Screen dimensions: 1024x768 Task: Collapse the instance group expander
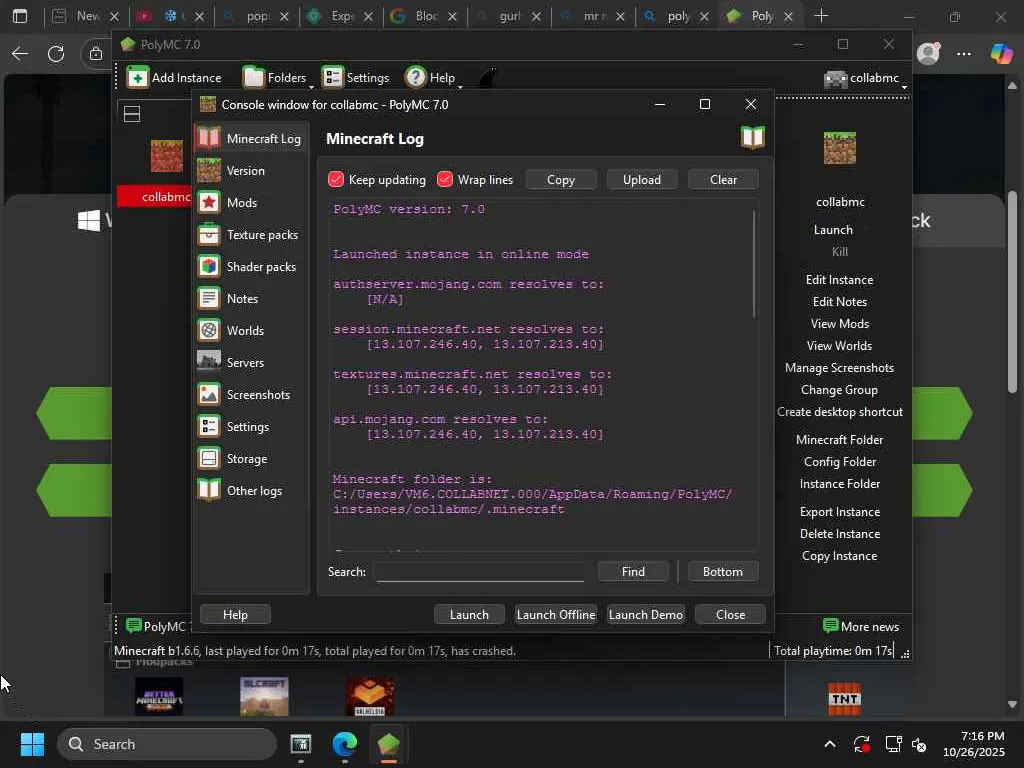click(132, 114)
